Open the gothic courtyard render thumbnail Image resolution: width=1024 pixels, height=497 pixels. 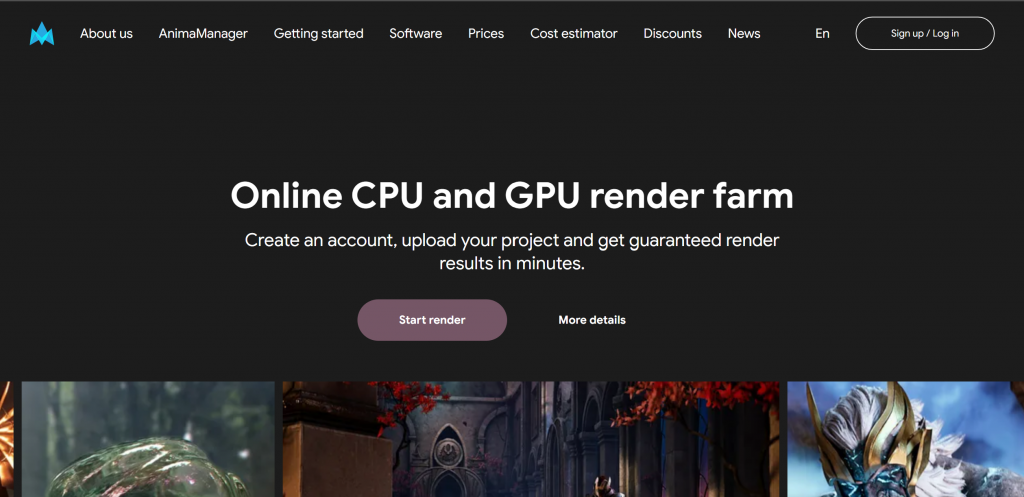(531, 440)
